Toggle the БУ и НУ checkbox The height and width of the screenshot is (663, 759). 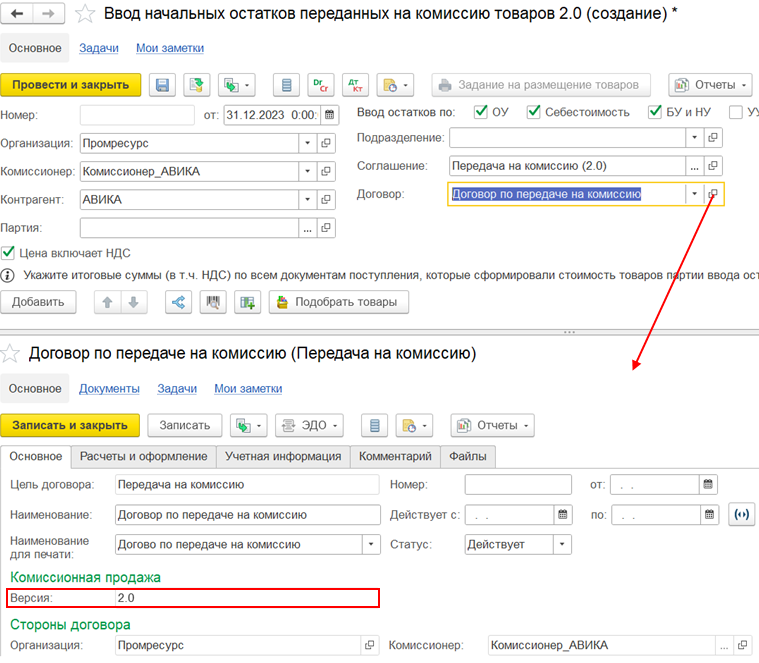tap(654, 112)
